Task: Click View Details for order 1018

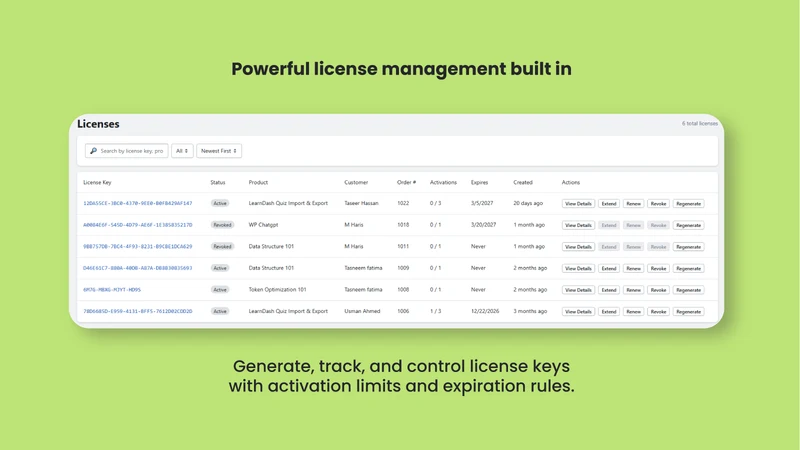Action: point(578,225)
